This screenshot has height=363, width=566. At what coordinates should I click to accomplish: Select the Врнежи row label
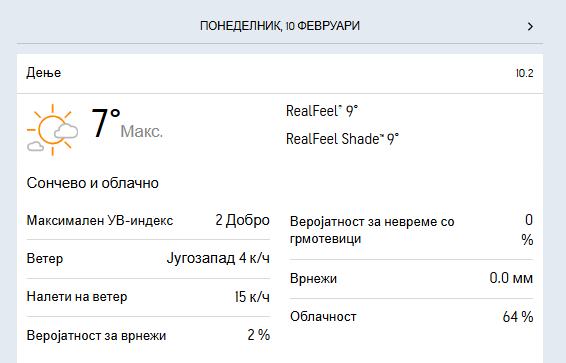pos(313,279)
